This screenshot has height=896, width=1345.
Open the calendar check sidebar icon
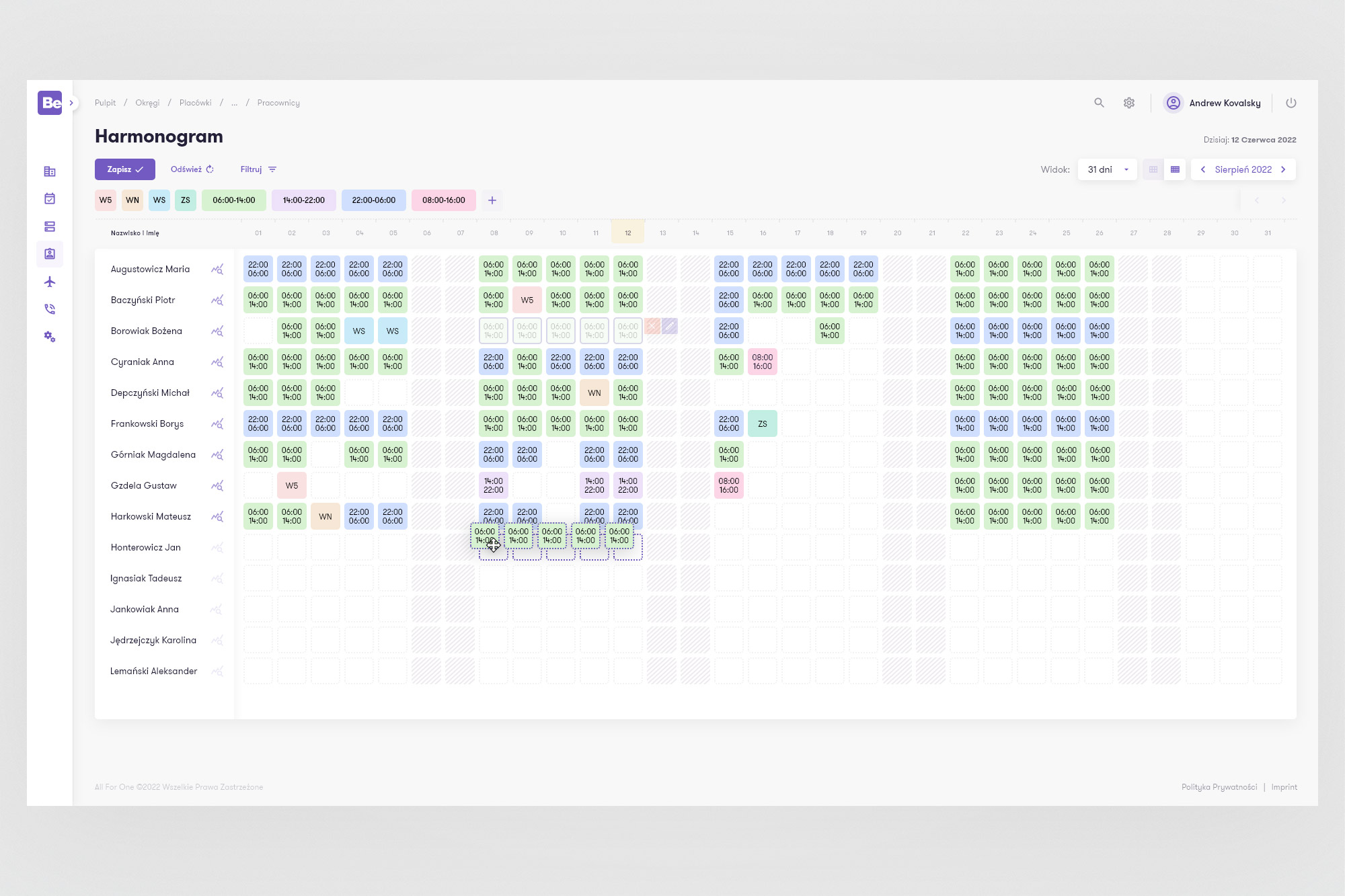50,198
